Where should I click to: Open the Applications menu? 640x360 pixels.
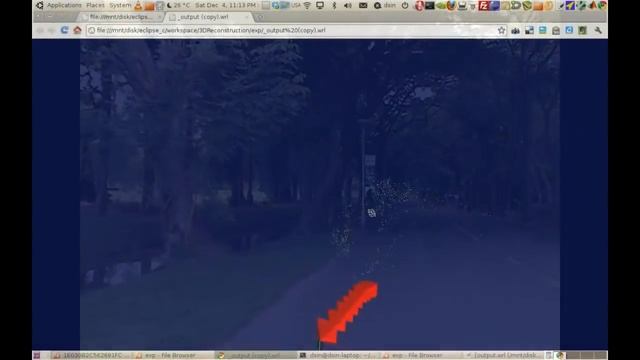coord(64,5)
